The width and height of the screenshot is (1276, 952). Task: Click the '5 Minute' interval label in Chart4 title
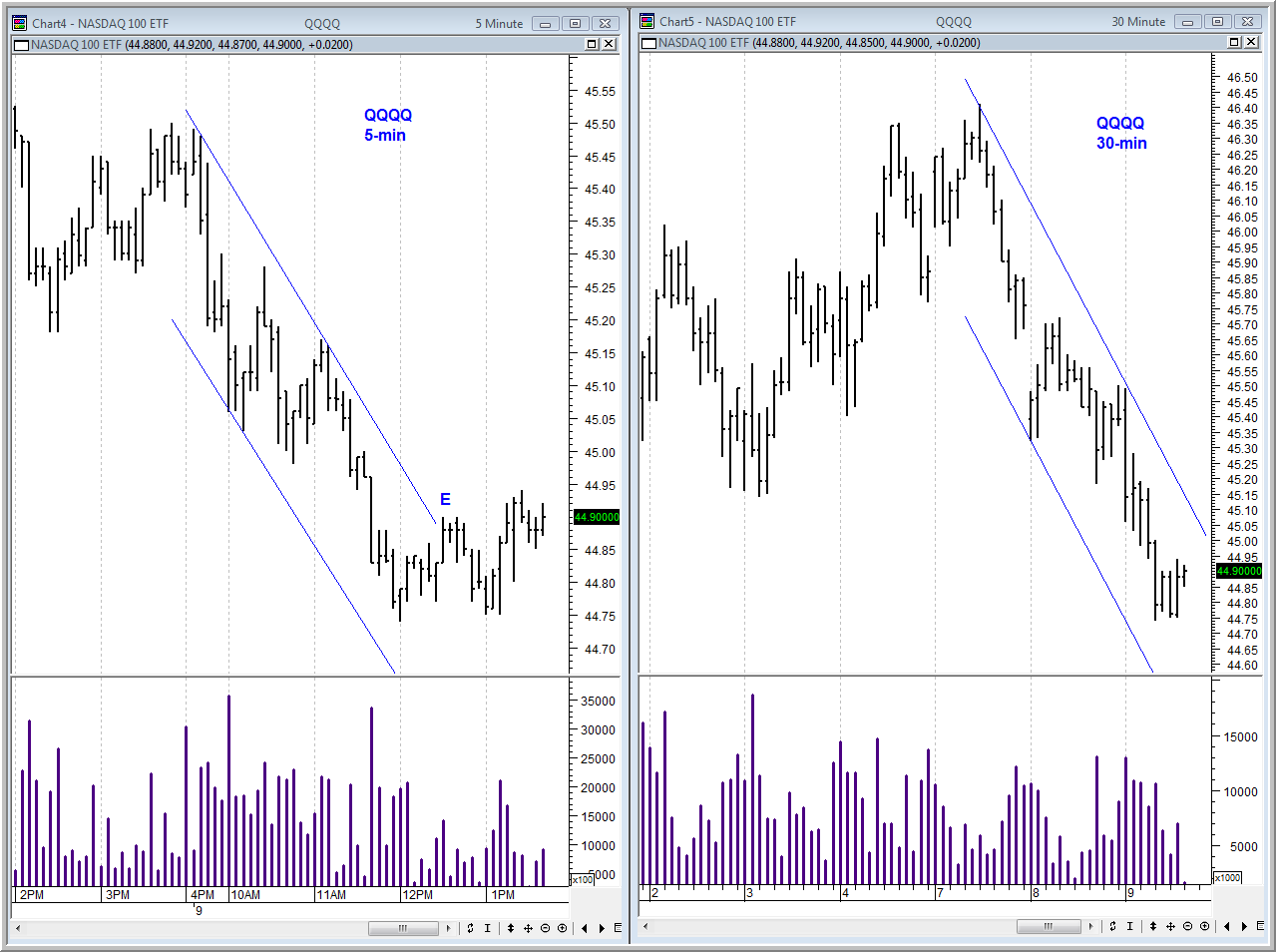click(499, 23)
